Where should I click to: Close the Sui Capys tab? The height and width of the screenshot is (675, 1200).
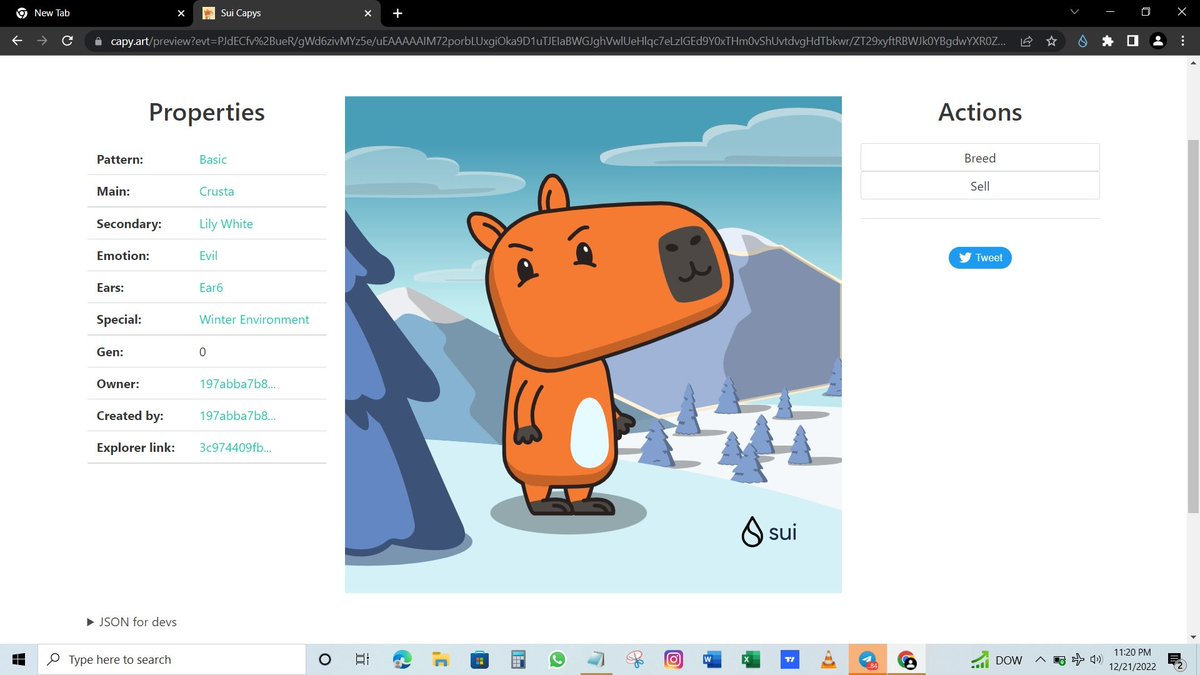click(368, 13)
